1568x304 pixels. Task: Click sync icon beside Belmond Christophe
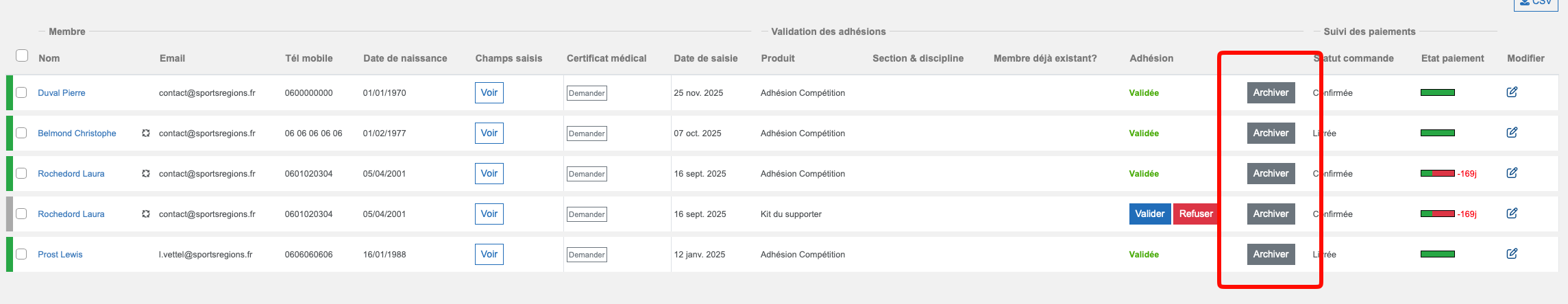pyautogui.click(x=146, y=134)
